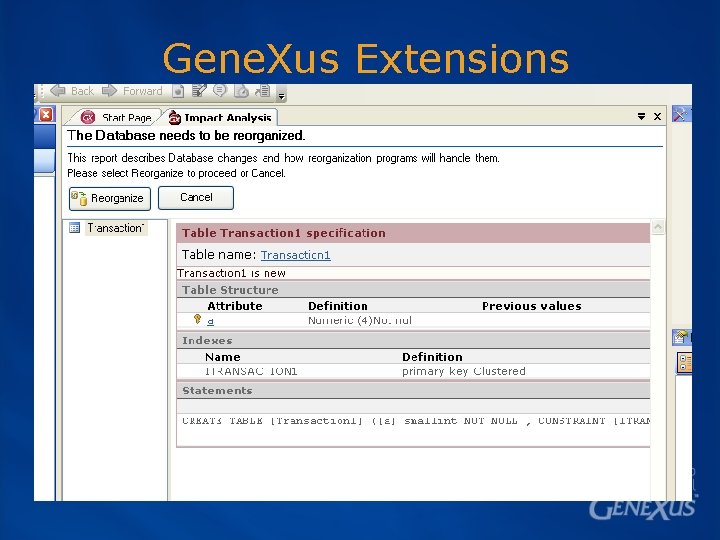Viewport: 720px width, 540px height.
Task: Click the 'Previous values' column header
Action: point(532,306)
